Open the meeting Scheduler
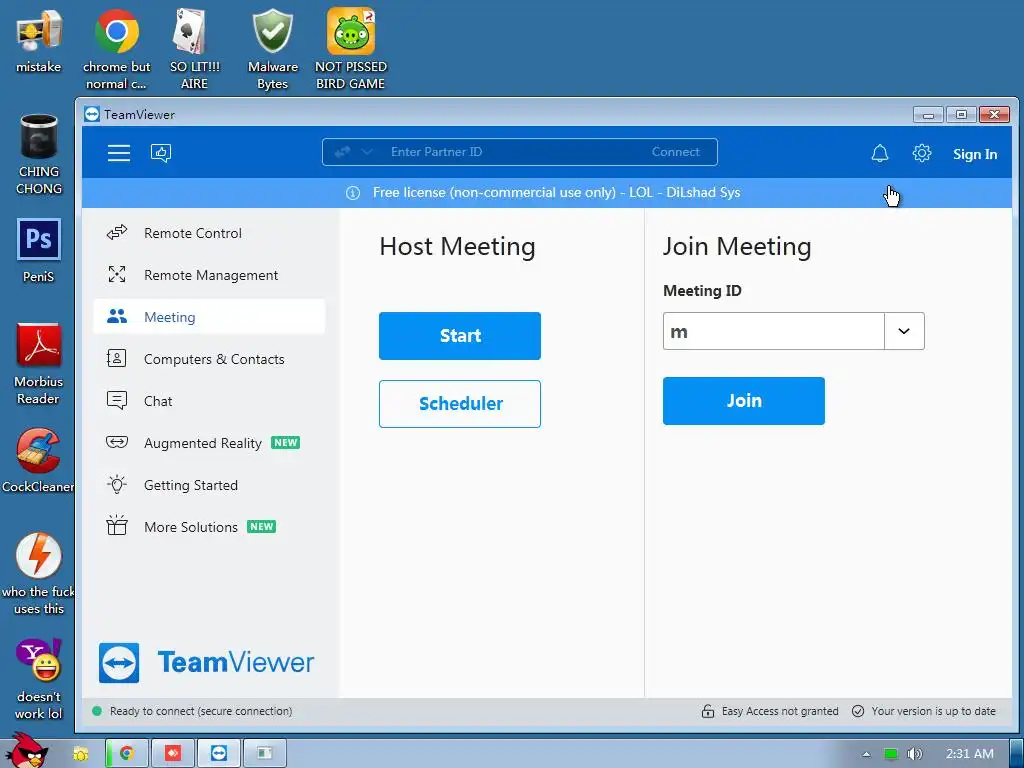The image size is (1024, 768). point(460,404)
